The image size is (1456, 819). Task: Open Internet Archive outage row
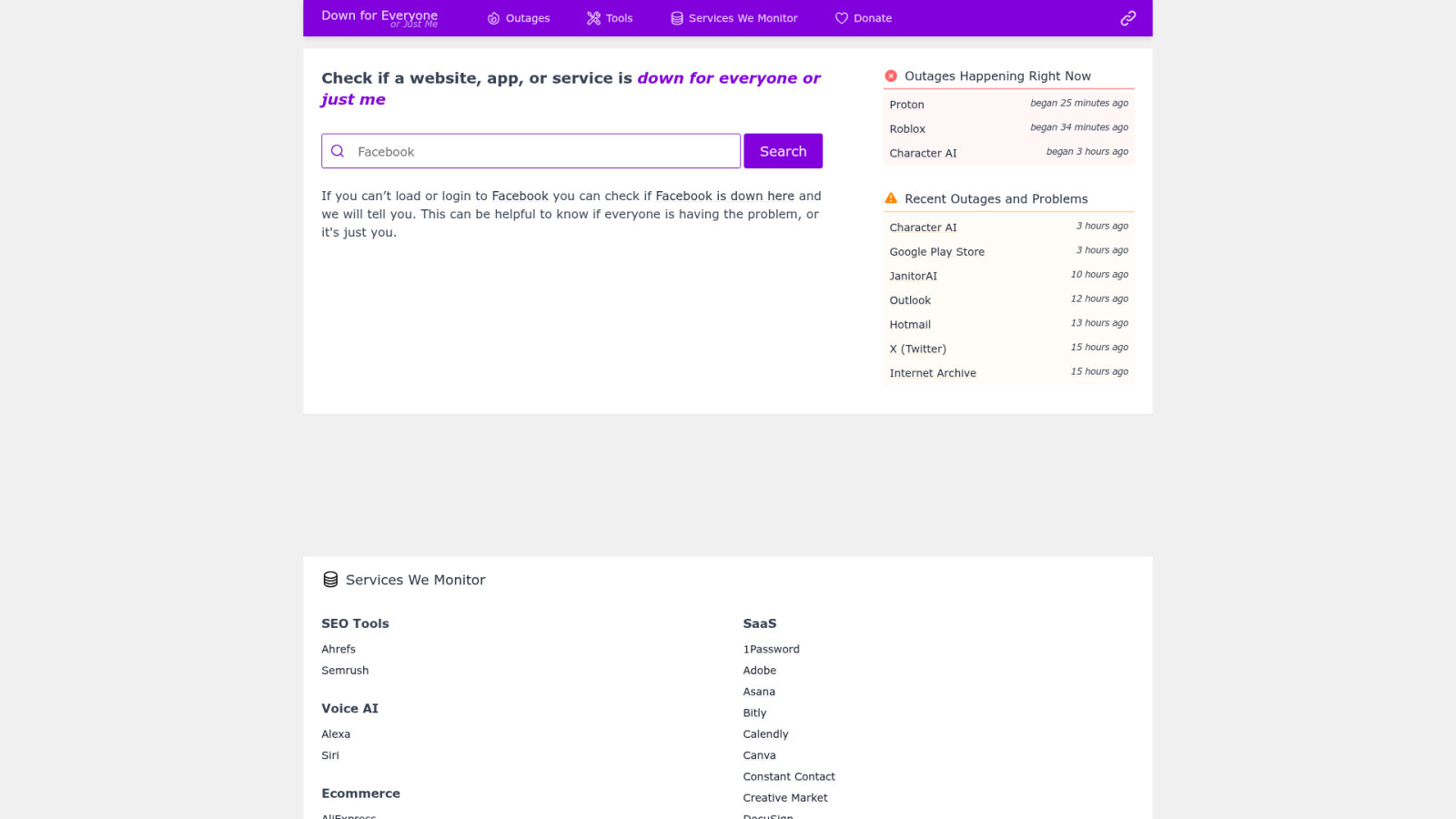pyautogui.click(x=1008, y=373)
